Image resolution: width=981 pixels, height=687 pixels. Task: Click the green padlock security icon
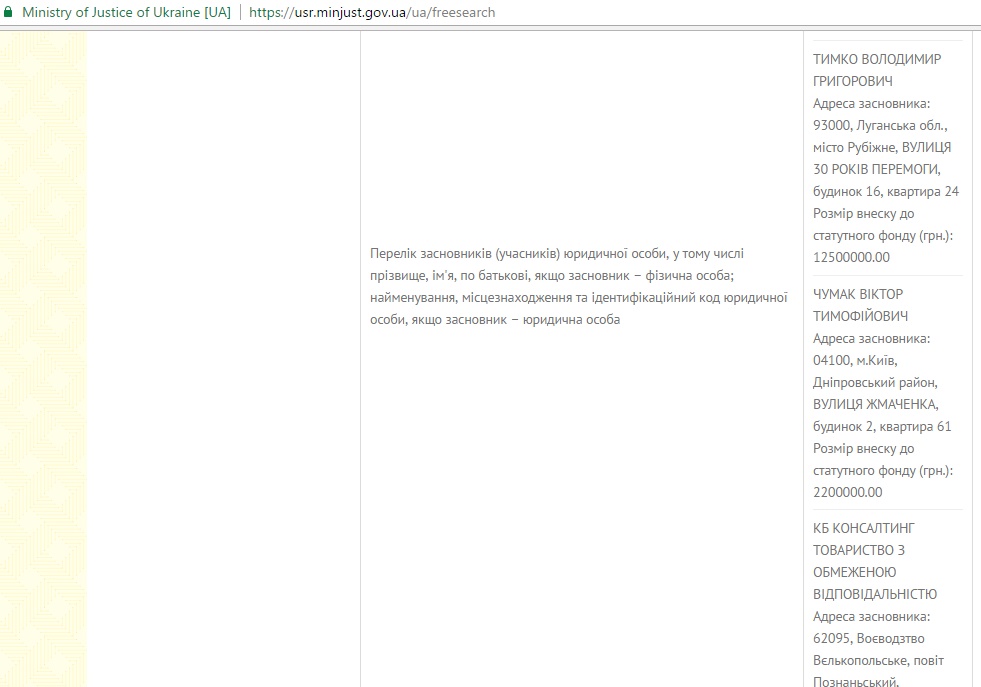pyautogui.click(x=8, y=12)
